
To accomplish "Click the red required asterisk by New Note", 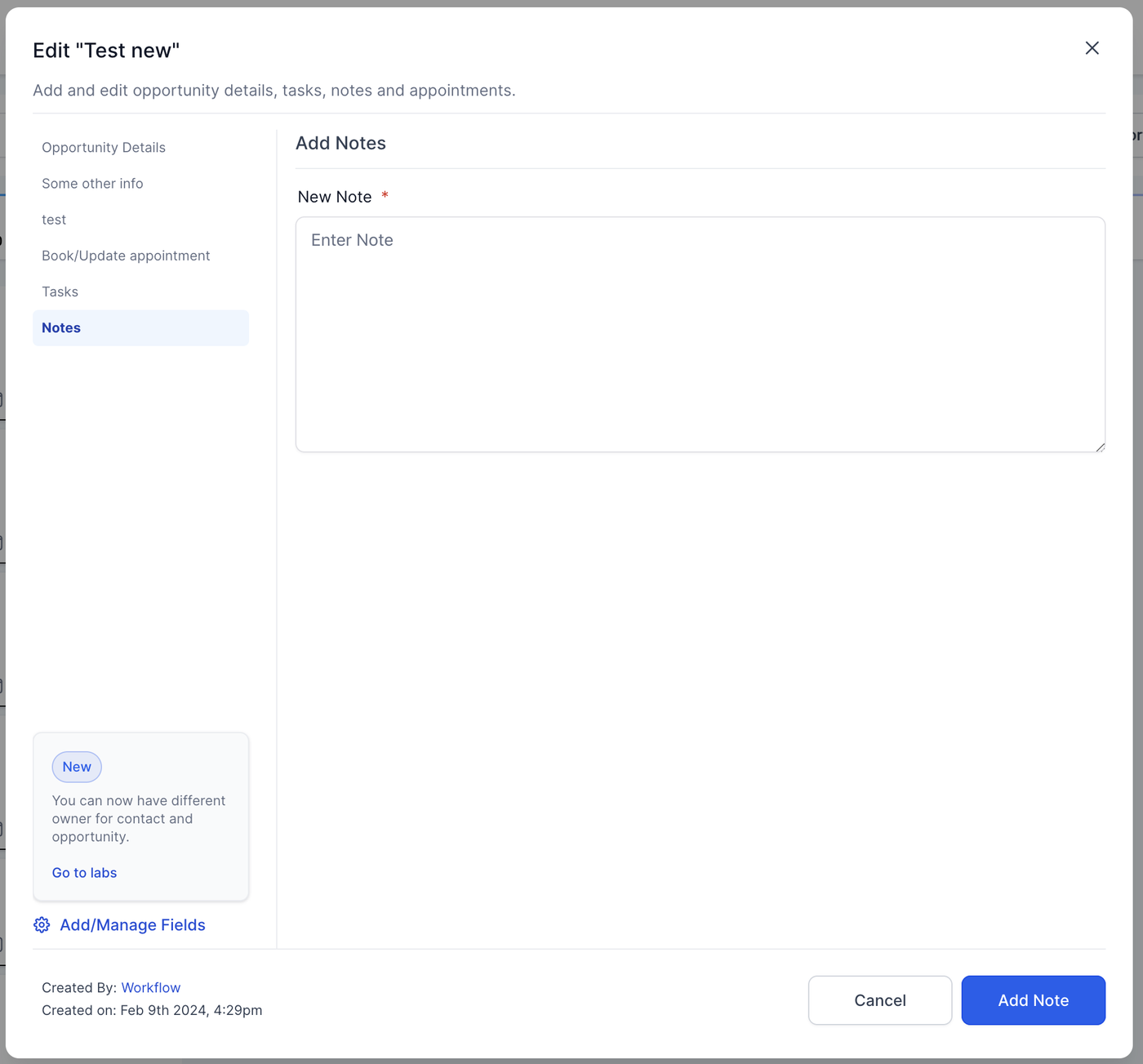I will tap(385, 196).
